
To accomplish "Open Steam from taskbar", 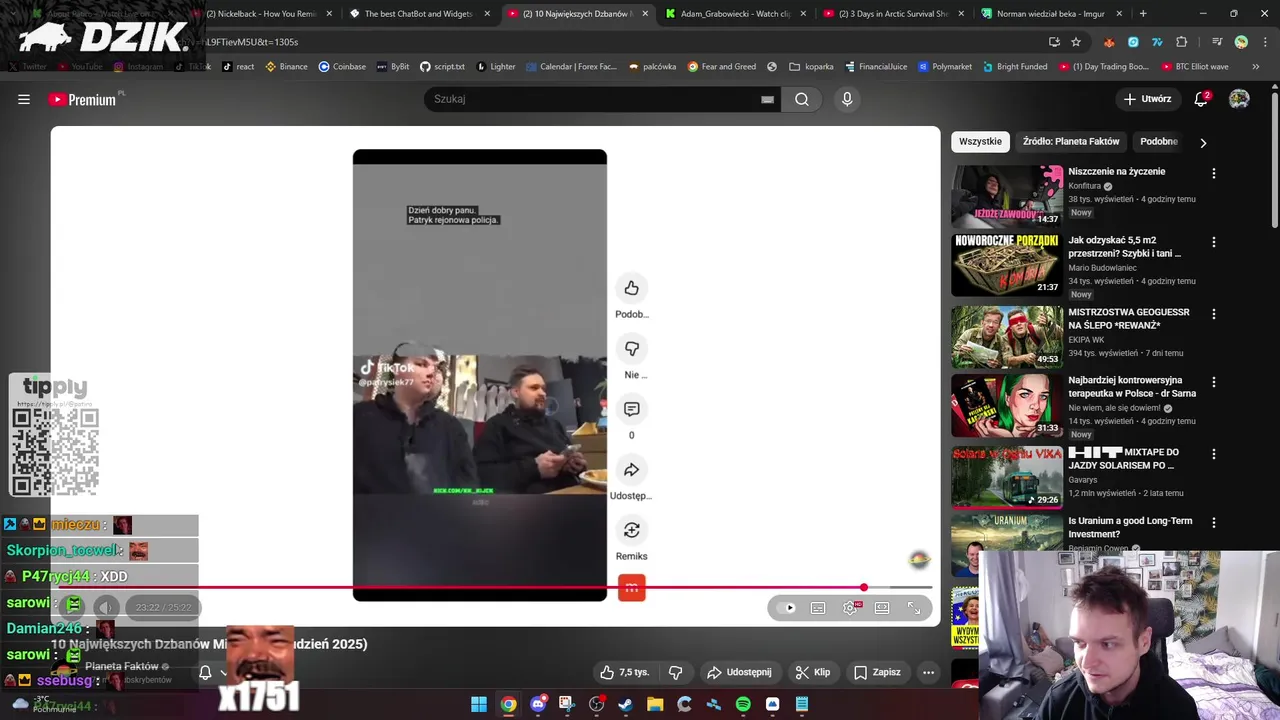I will coord(626,704).
